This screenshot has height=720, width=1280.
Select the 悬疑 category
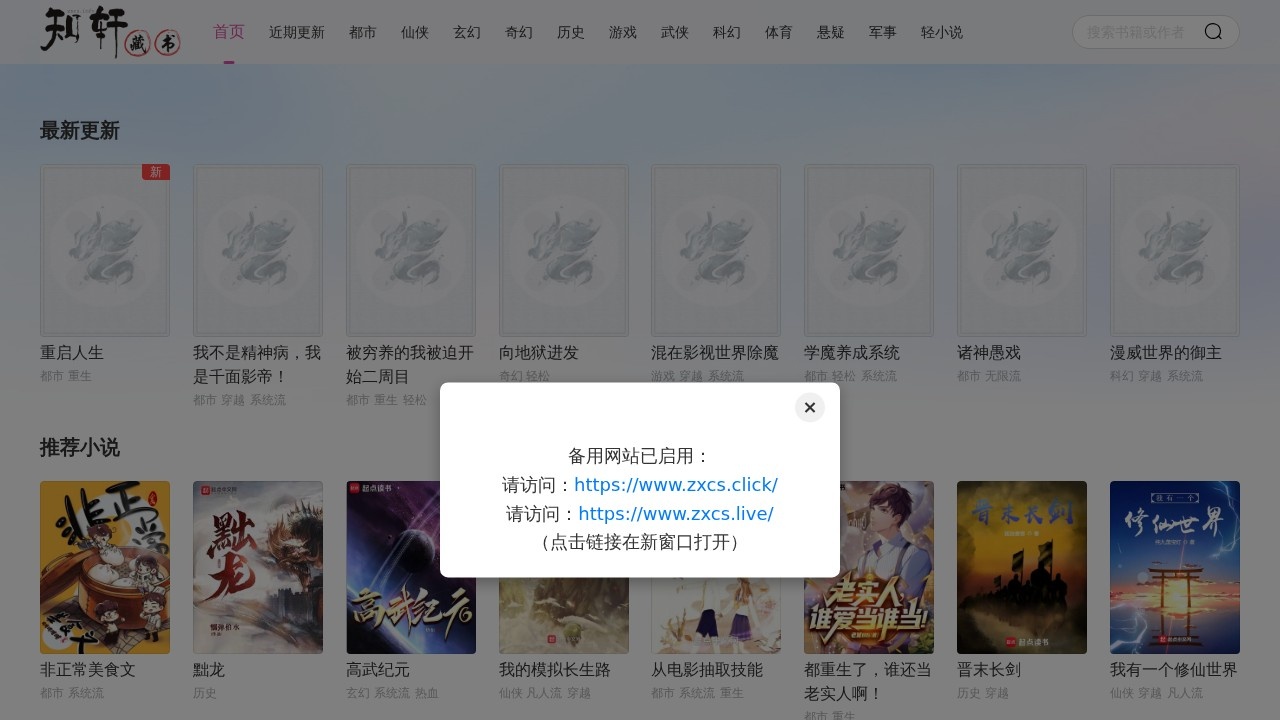pos(831,32)
